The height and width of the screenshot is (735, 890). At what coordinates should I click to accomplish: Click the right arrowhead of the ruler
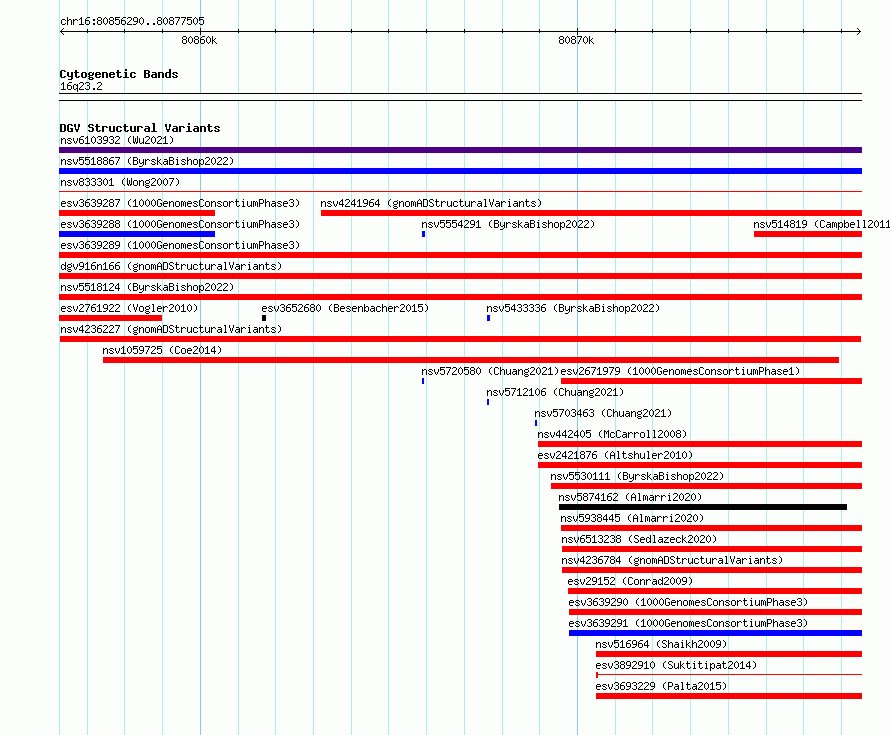tap(859, 31)
